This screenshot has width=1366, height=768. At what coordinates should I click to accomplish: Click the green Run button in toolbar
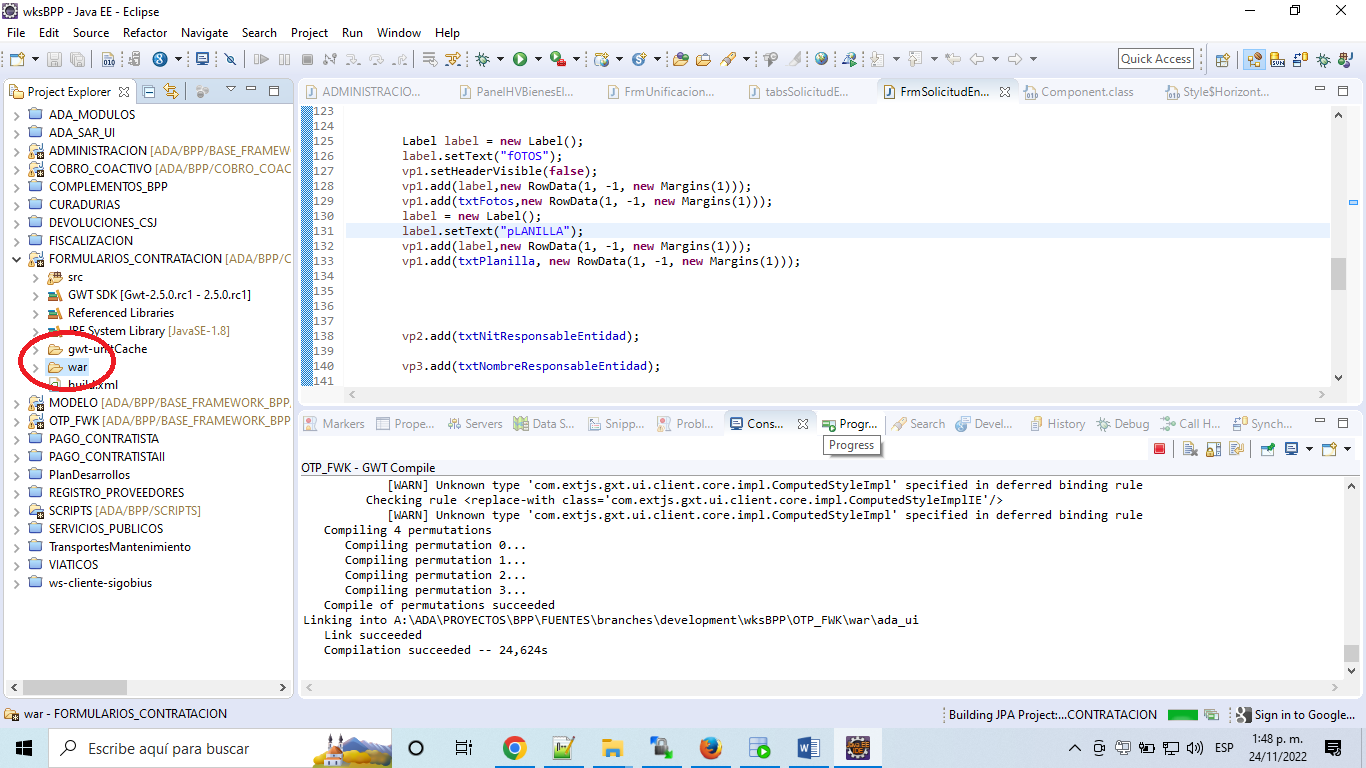click(520, 60)
